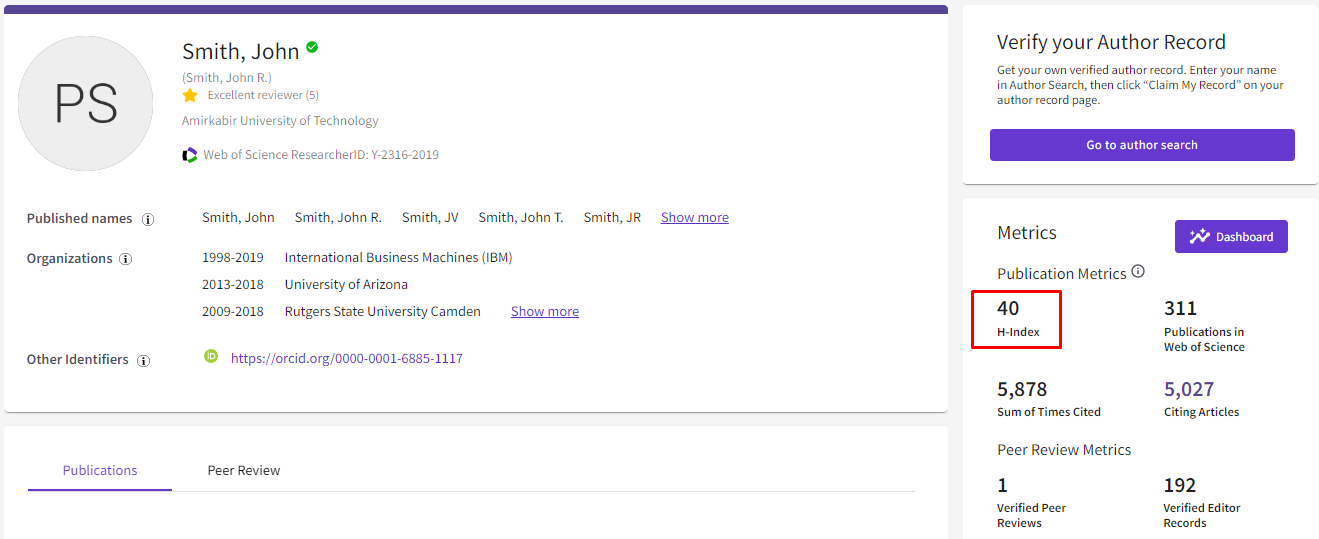1319x539 pixels.
Task: Click the PS profile avatar circle
Action: pyautogui.click(x=86, y=104)
